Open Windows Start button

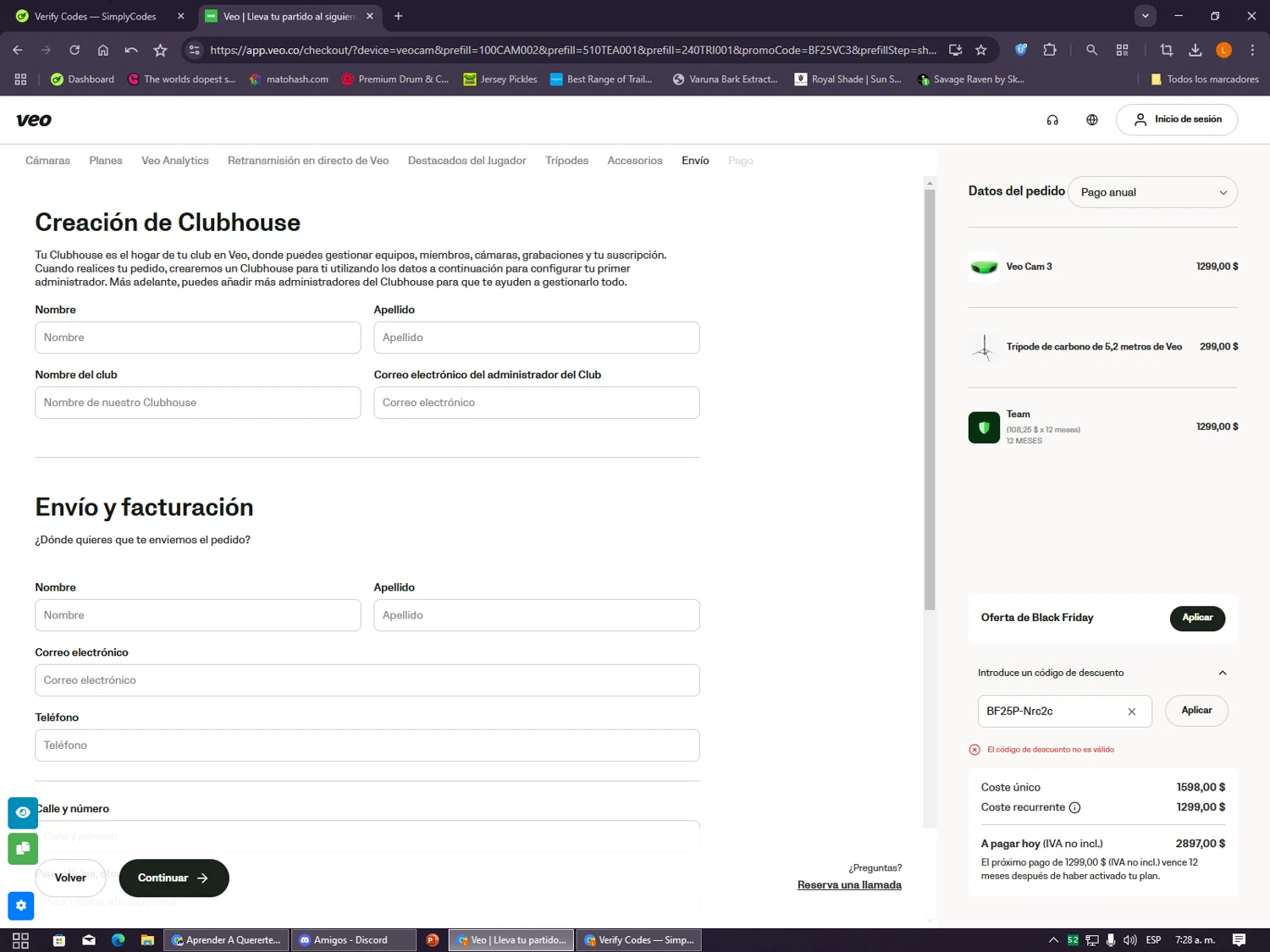point(20,940)
